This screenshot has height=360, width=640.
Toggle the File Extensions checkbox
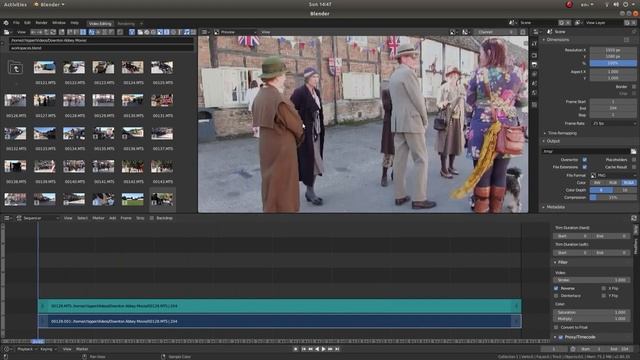click(584, 167)
